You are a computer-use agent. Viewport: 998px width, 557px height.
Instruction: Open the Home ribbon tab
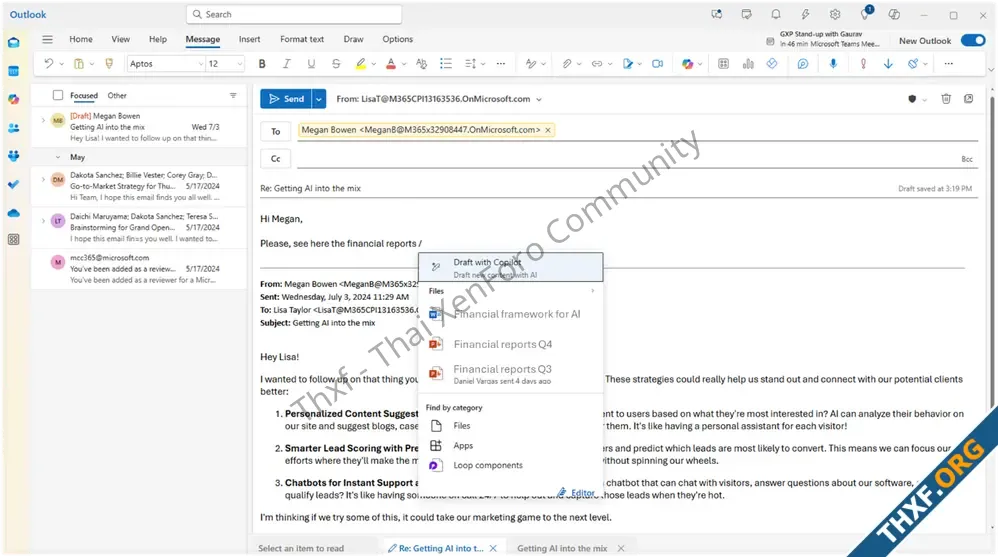[81, 39]
